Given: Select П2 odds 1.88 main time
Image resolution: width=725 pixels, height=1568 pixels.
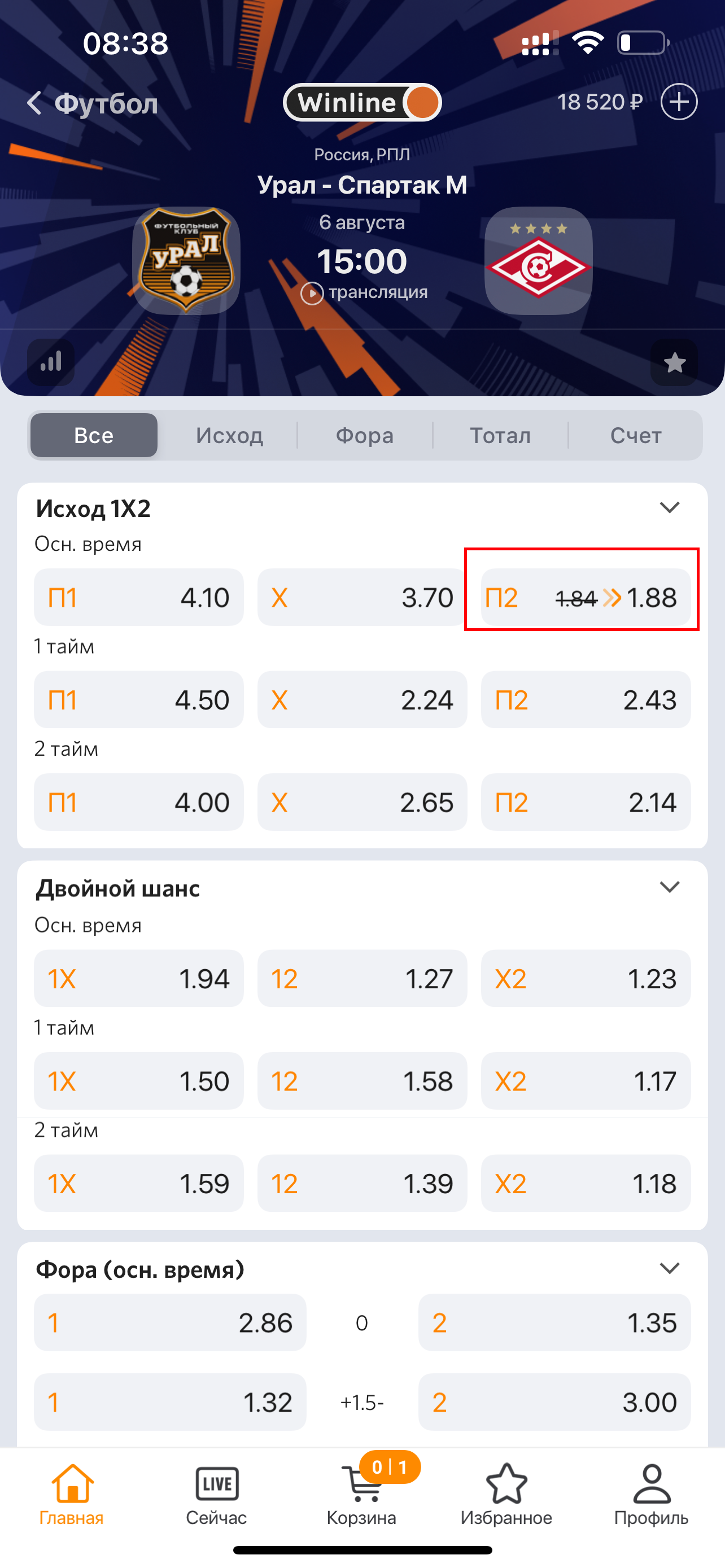Looking at the screenshot, I should [586, 597].
